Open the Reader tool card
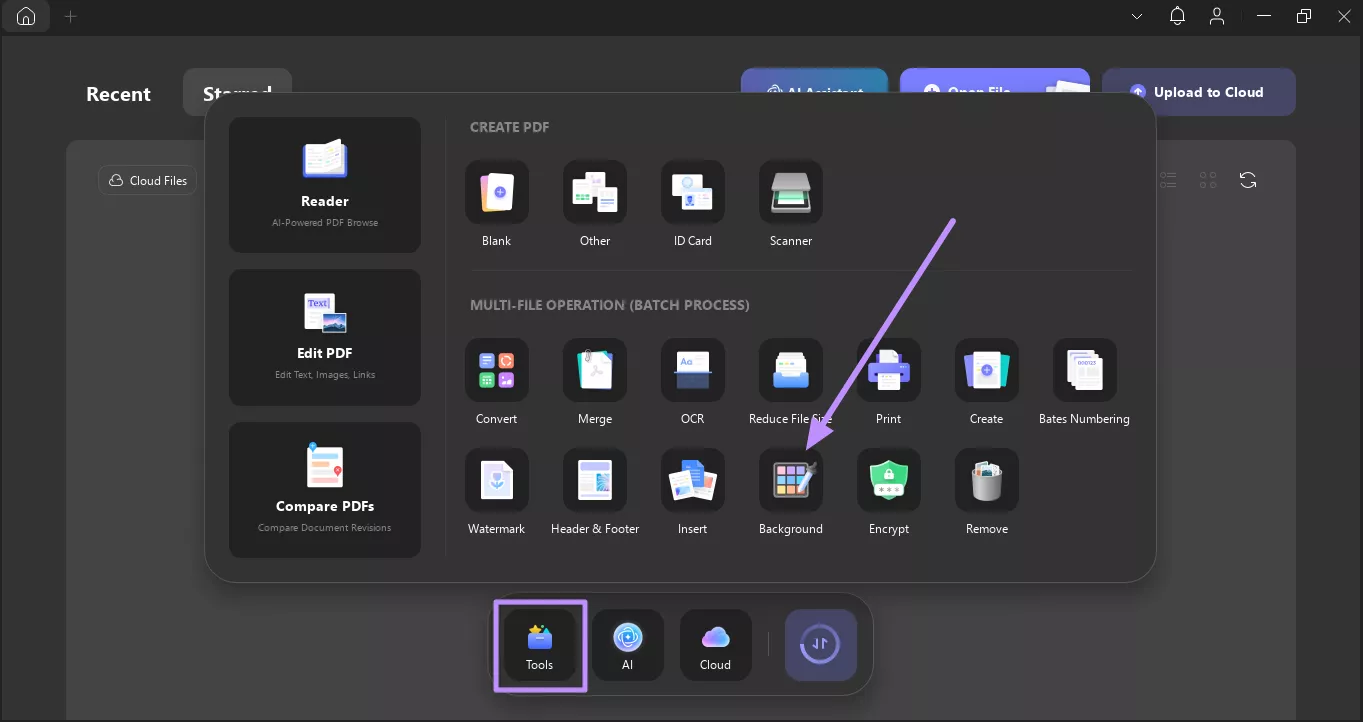 coord(324,185)
